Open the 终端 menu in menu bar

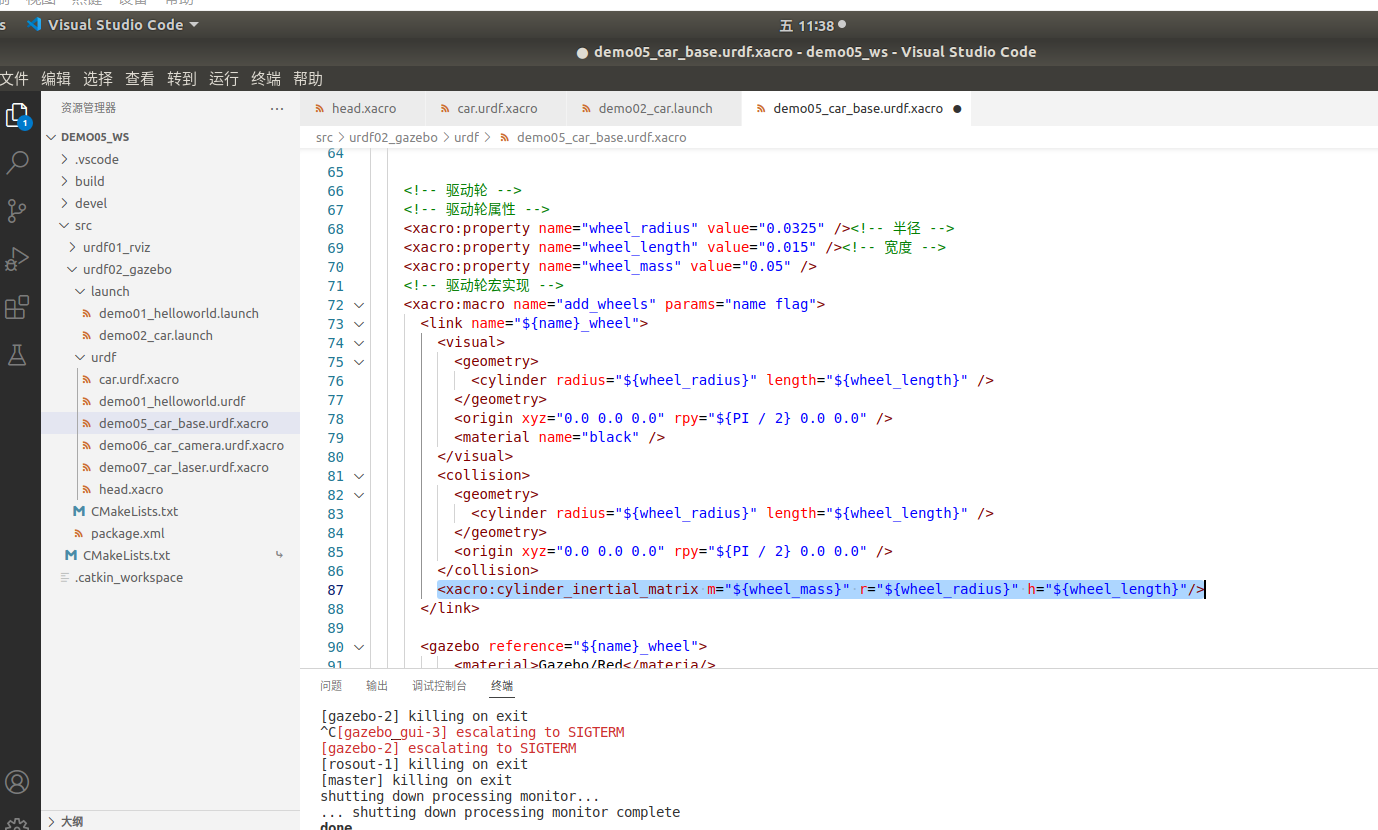tap(266, 79)
